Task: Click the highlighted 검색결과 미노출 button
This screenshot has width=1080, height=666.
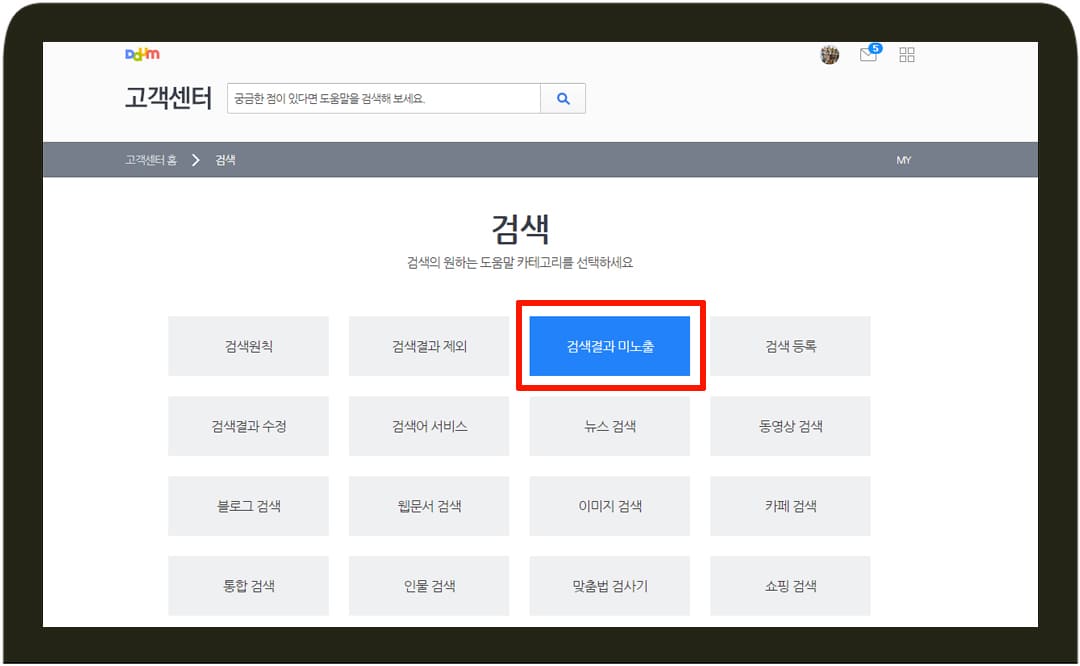Action: pos(609,345)
